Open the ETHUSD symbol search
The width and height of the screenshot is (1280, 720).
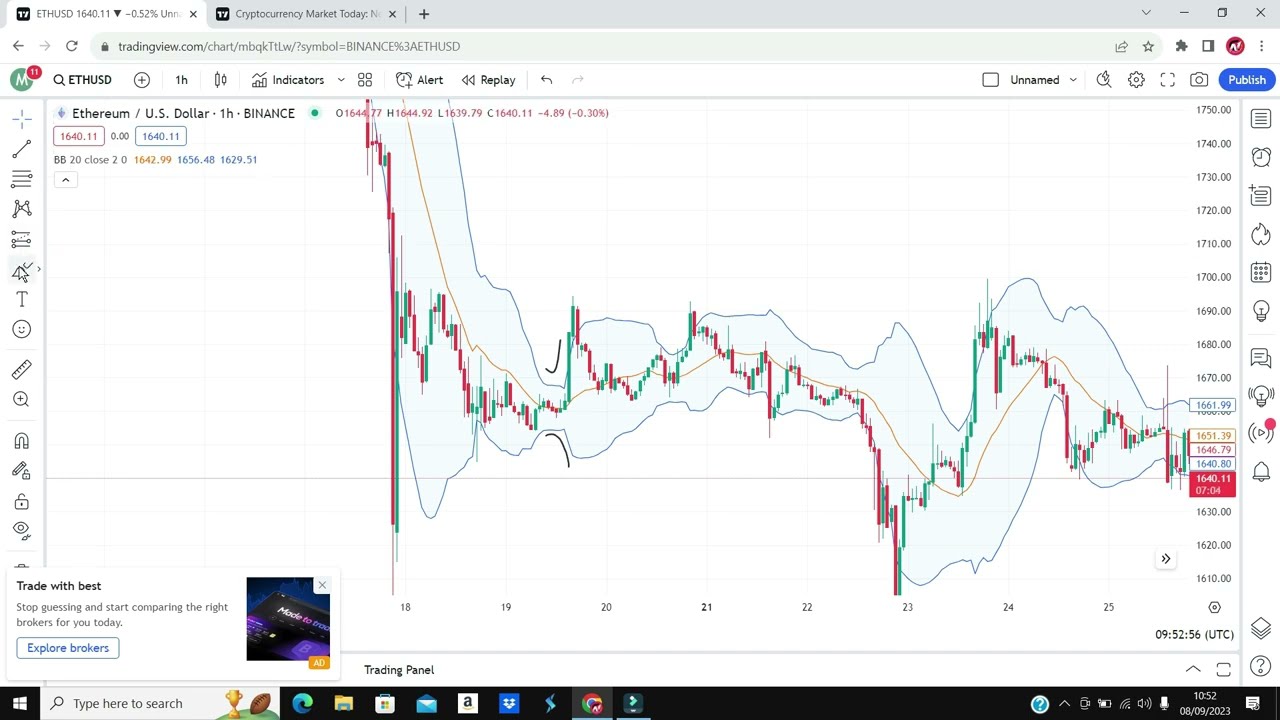pyautogui.click(x=82, y=80)
